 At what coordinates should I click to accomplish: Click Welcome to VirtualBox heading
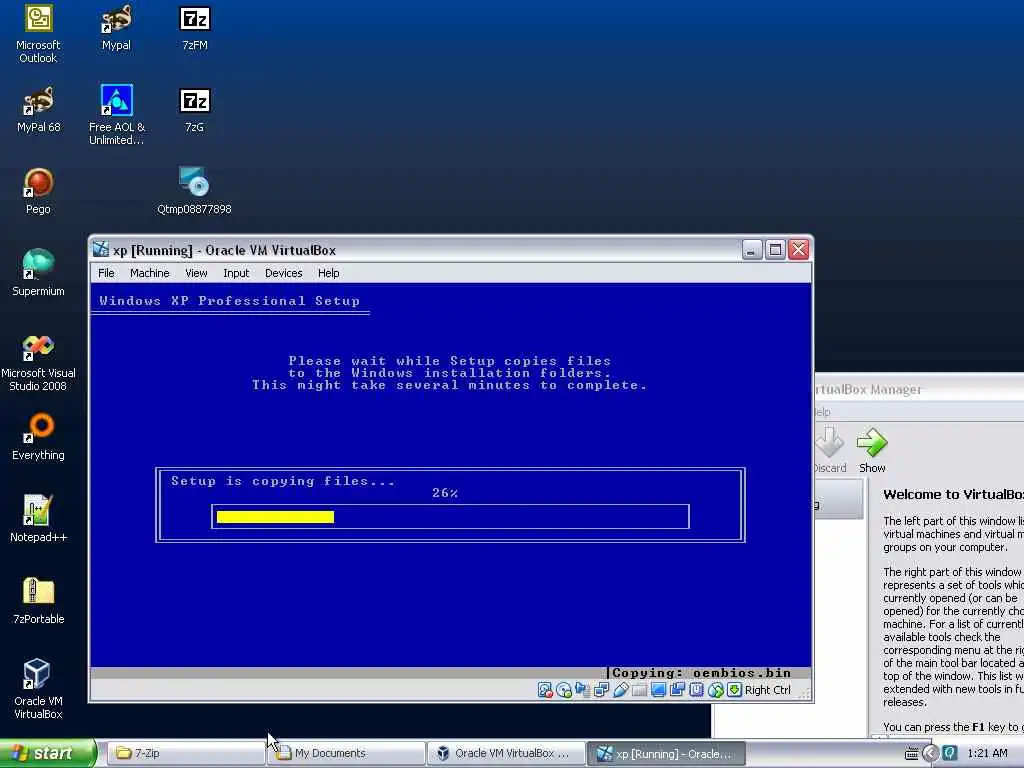point(953,494)
